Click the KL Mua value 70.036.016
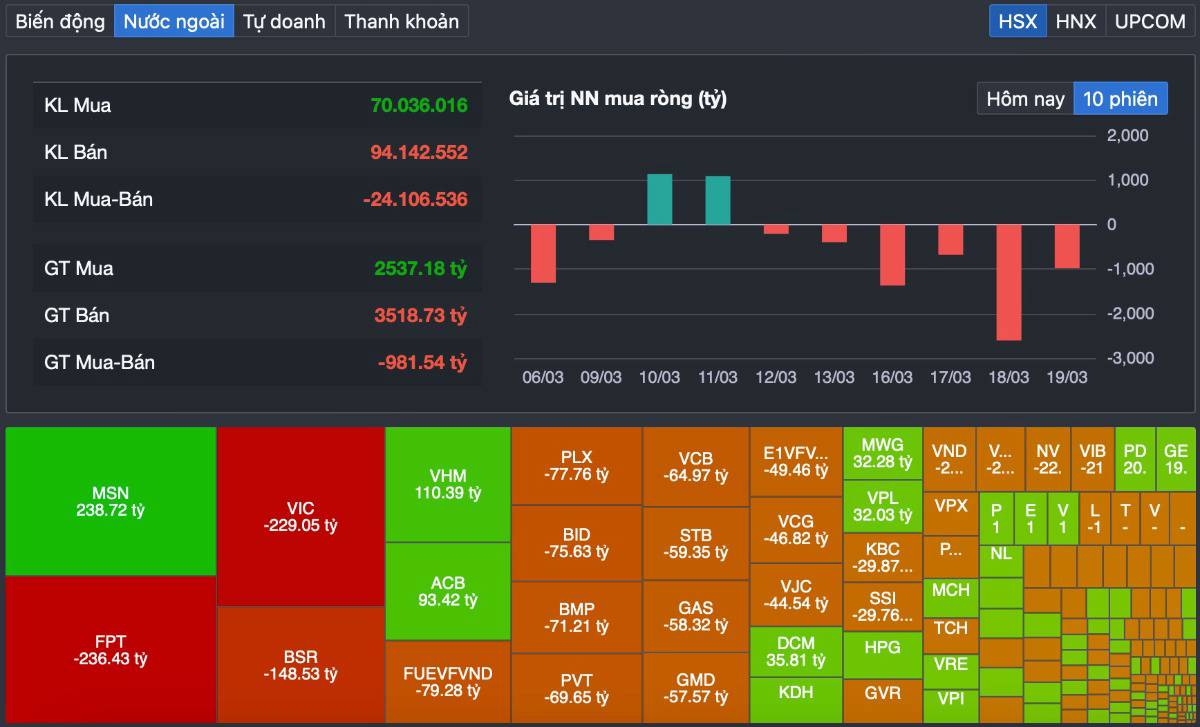This screenshot has width=1200, height=727. pyautogui.click(x=419, y=105)
